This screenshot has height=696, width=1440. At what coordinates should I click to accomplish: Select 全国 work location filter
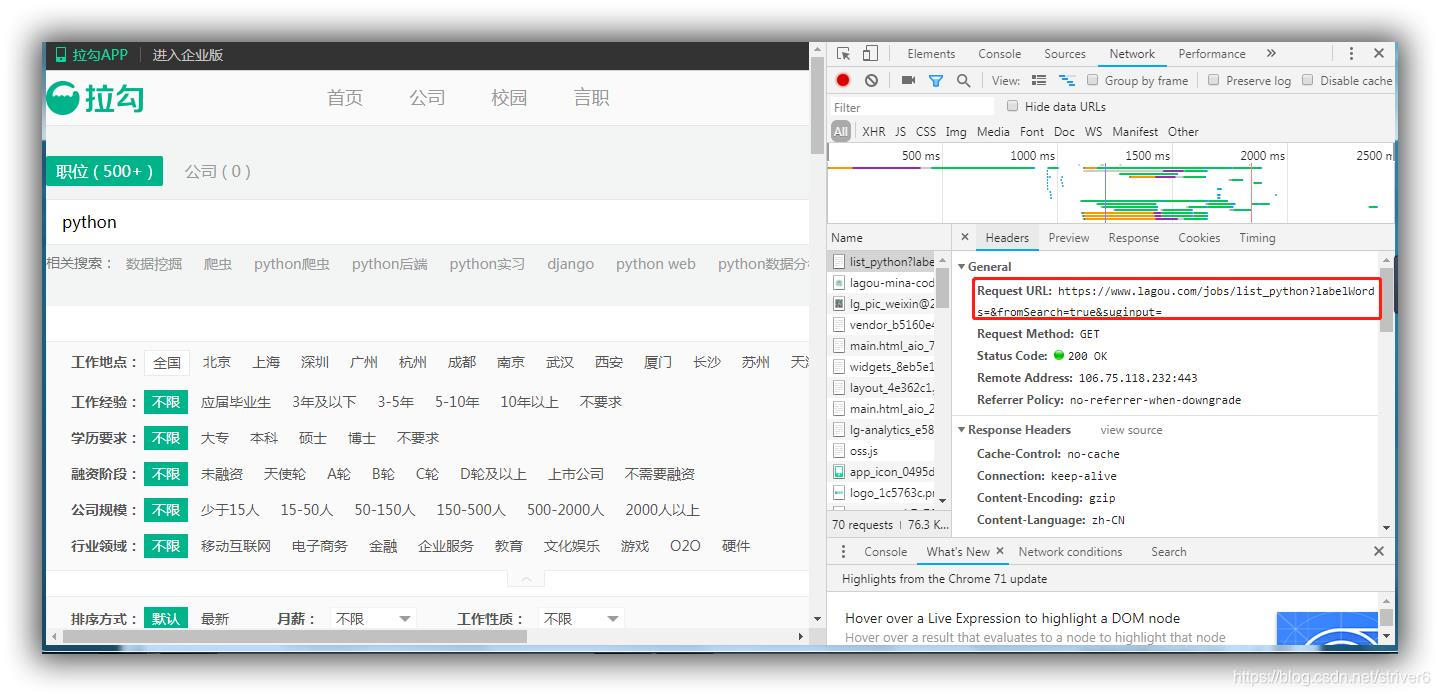[x=167, y=363]
